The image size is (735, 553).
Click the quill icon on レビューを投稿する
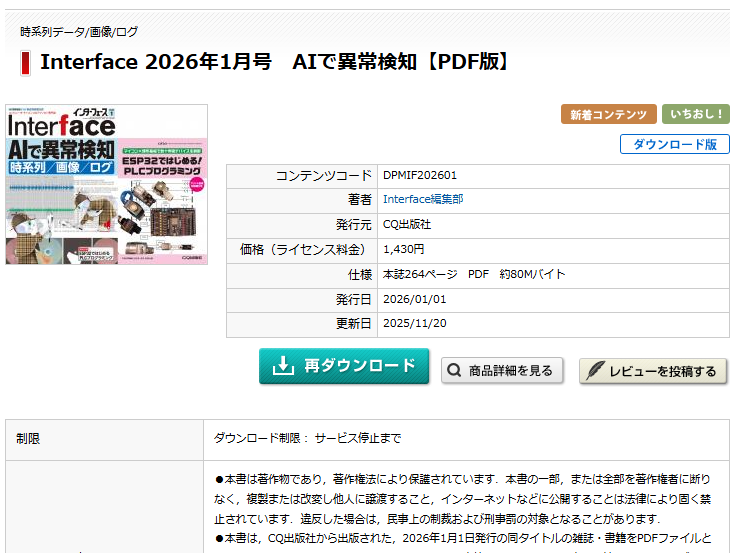(594, 371)
